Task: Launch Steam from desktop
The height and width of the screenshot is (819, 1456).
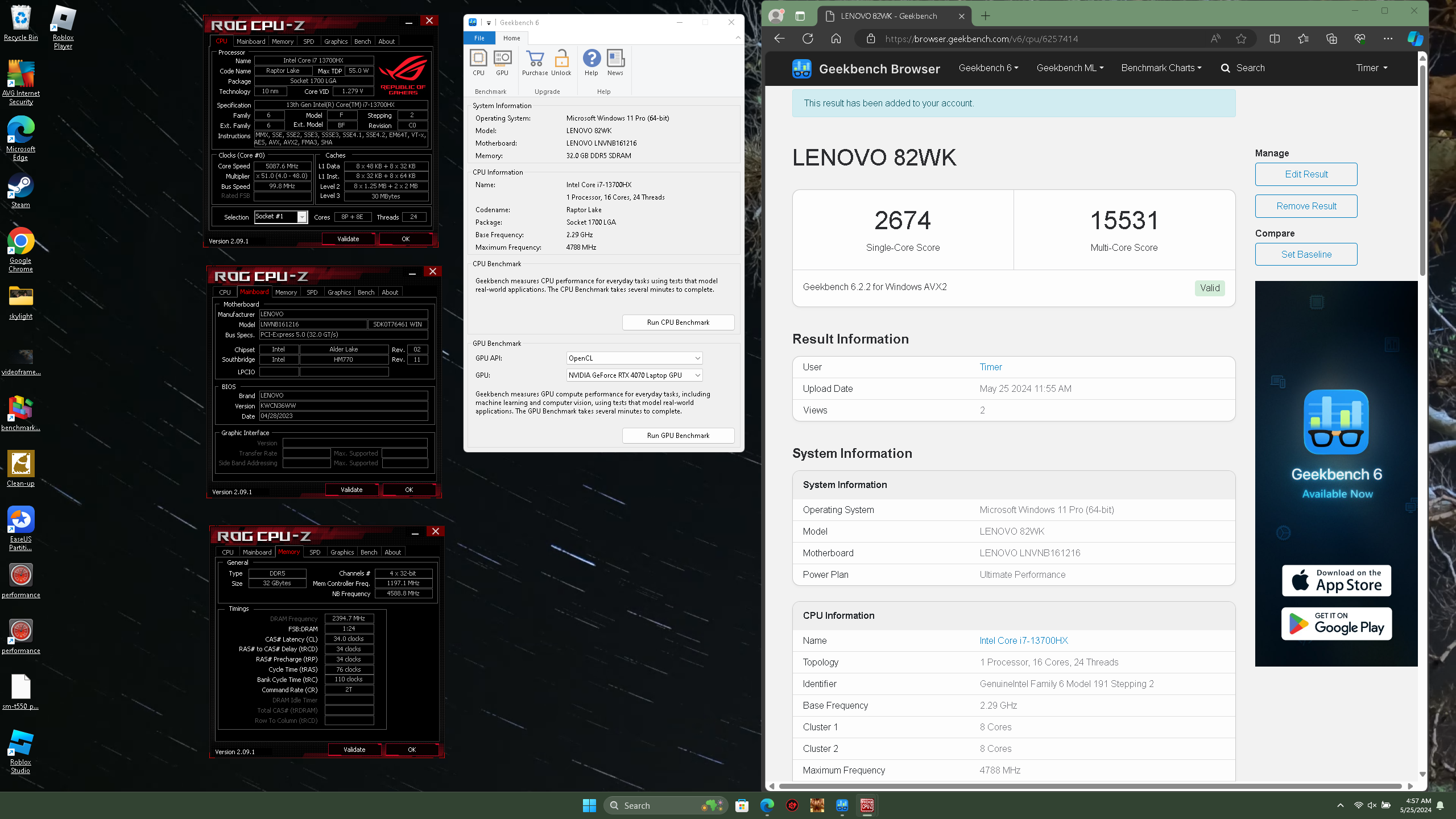Action: pos(21,190)
